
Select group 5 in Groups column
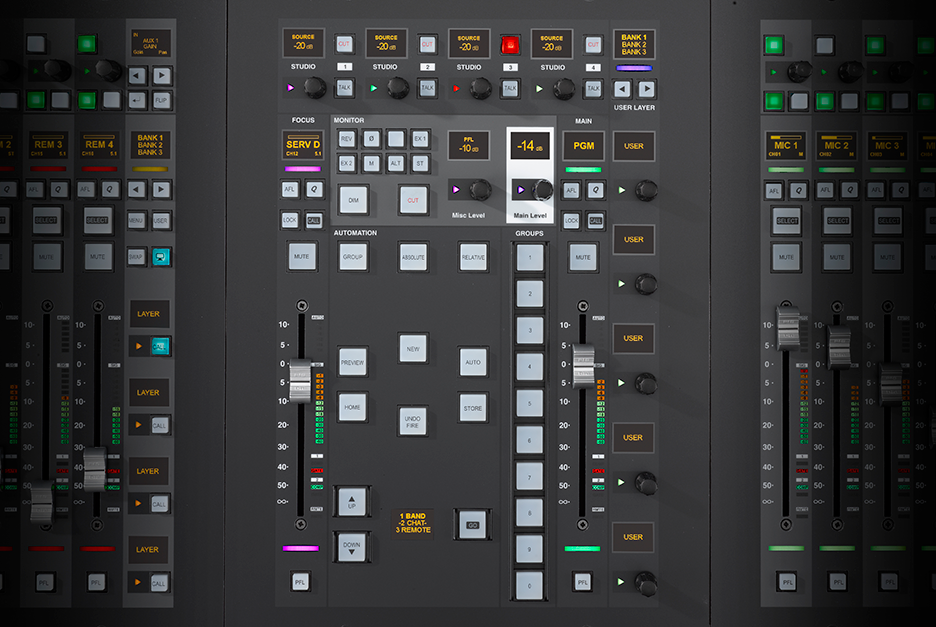(529, 403)
